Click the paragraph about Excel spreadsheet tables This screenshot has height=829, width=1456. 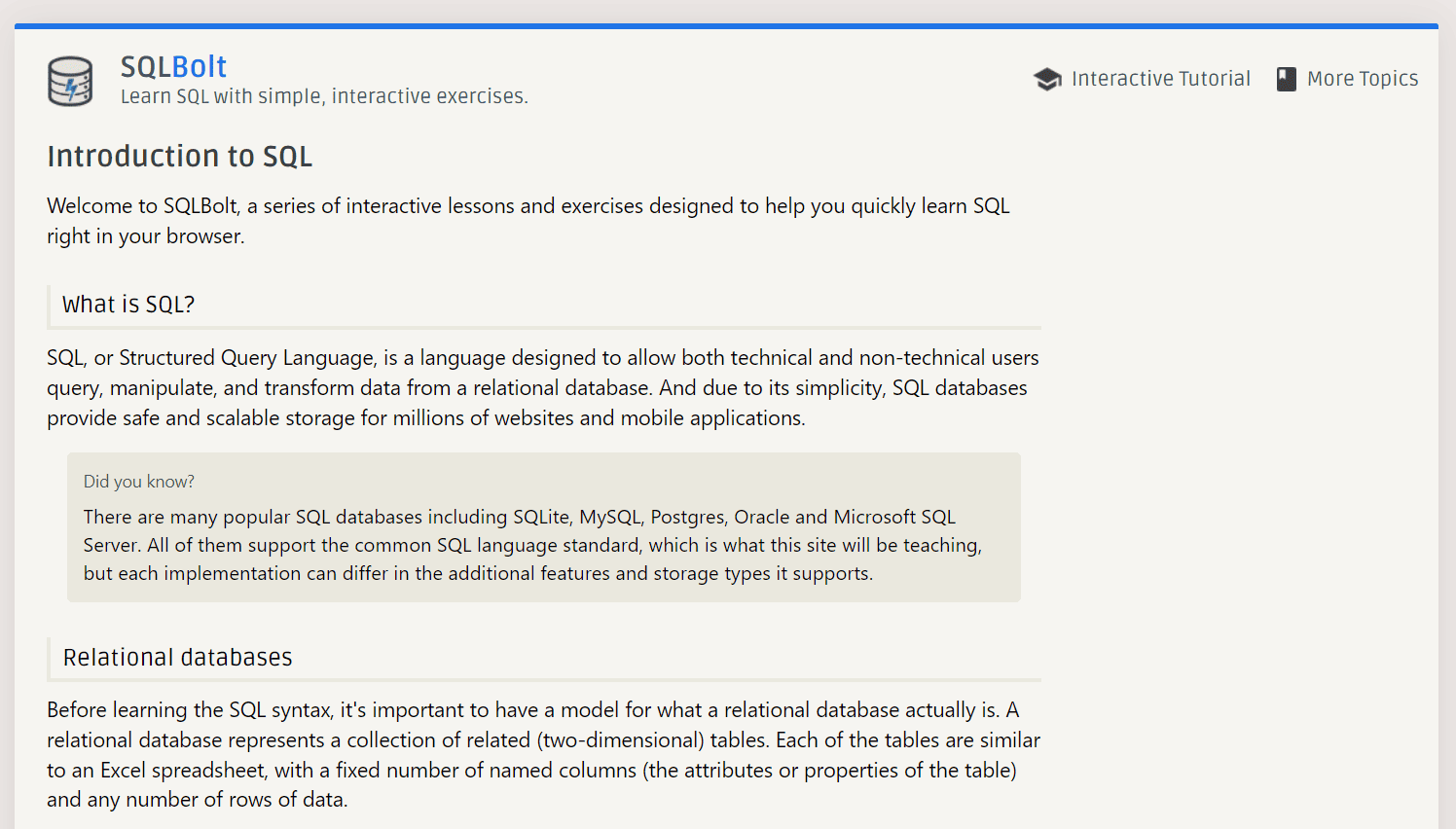(x=543, y=755)
